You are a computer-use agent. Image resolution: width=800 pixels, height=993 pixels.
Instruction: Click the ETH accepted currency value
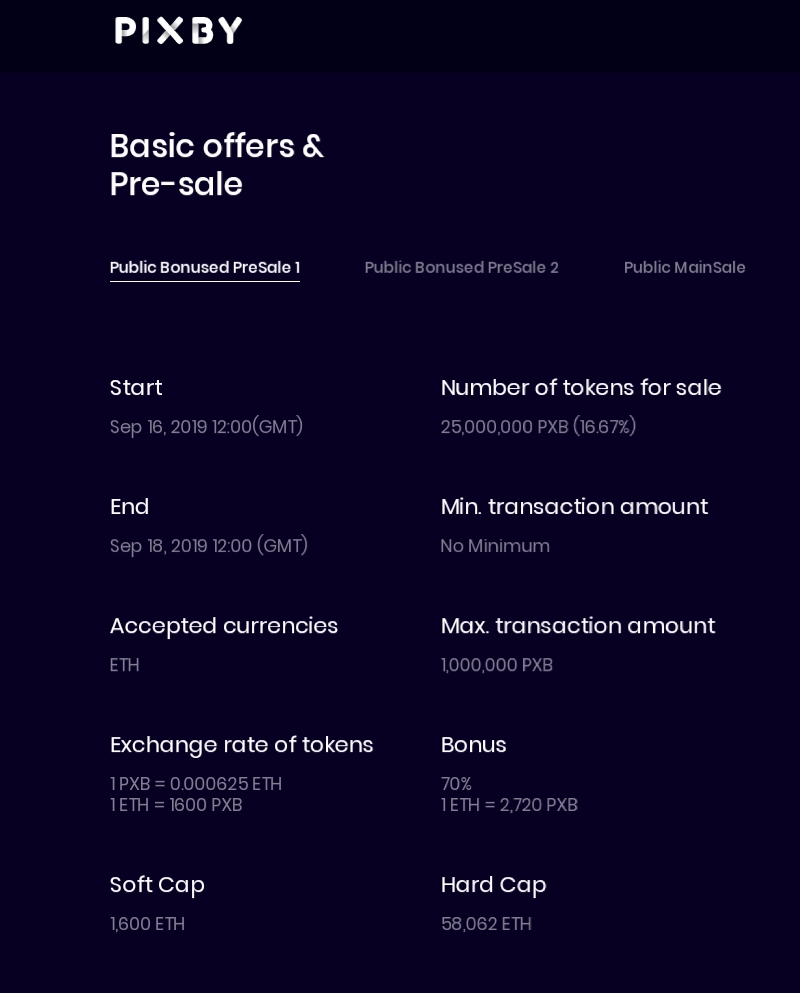[x=125, y=665]
